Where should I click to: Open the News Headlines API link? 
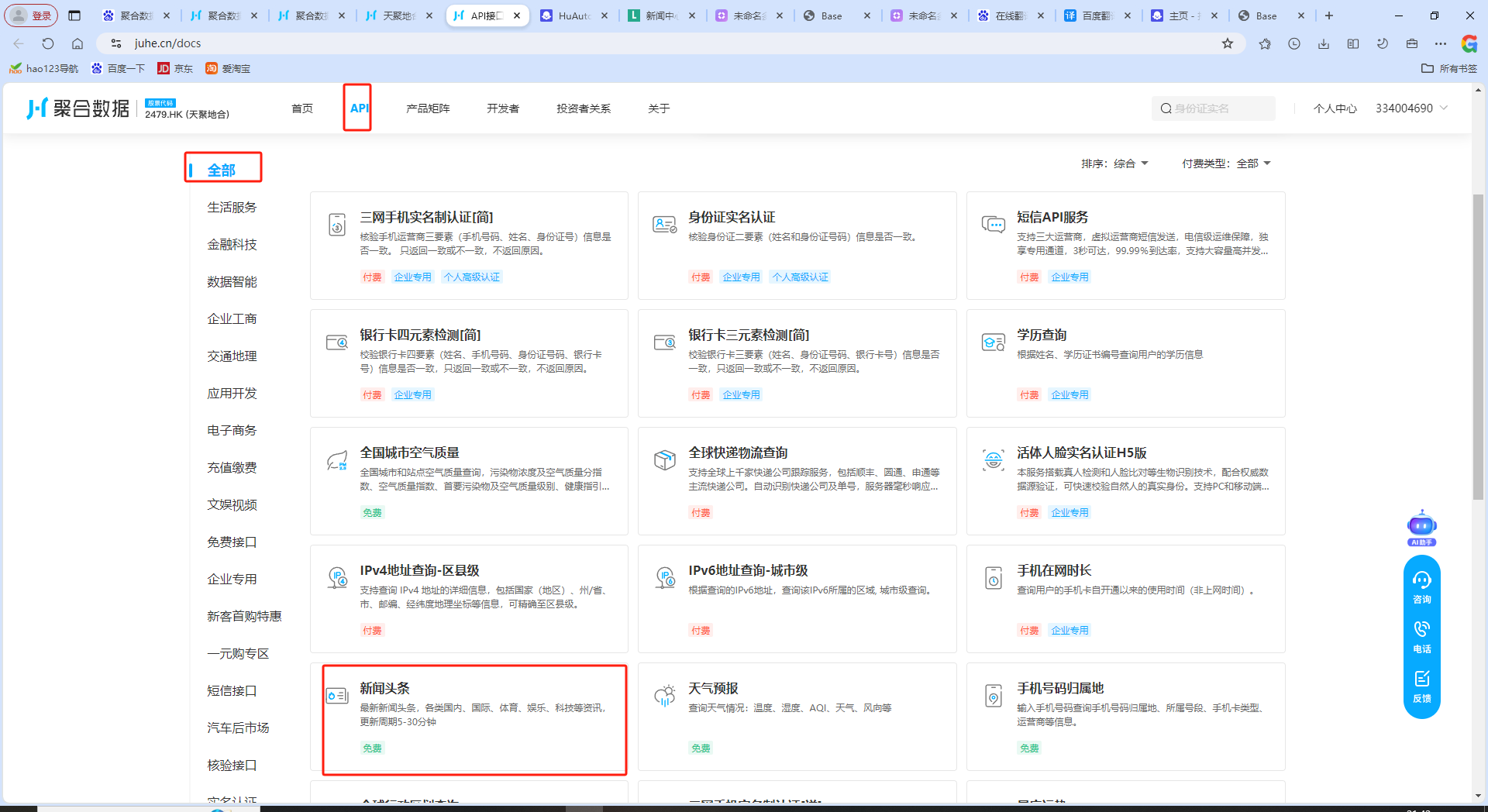[384, 688]
